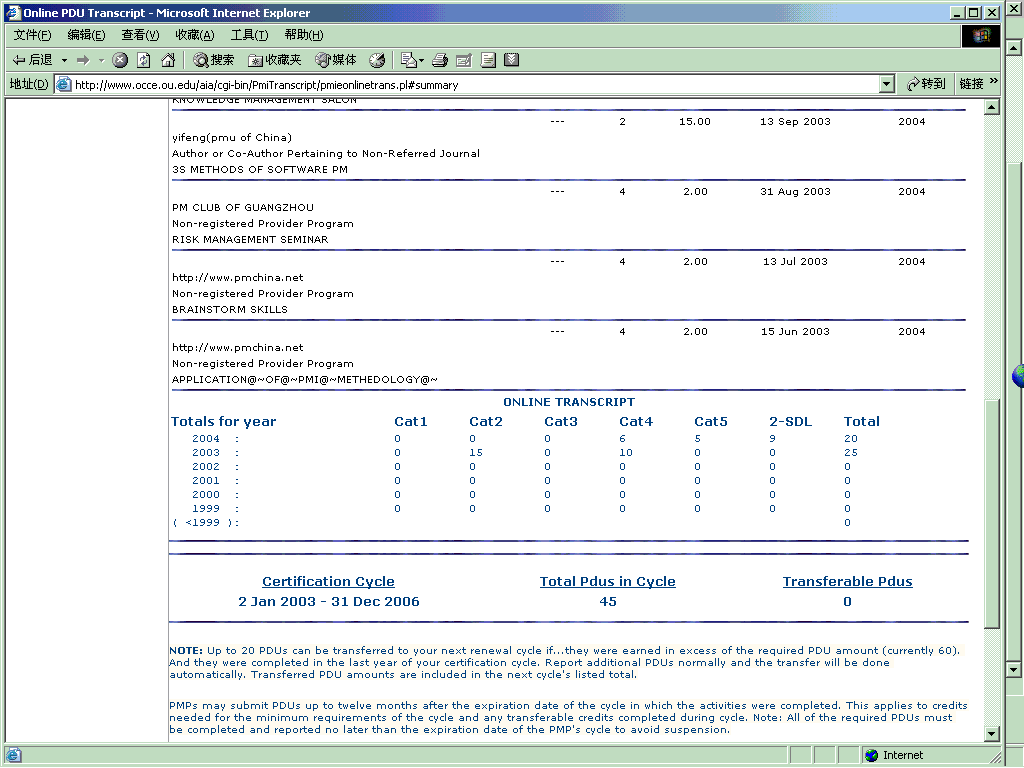
Task: Select the text 3S METHODS OF SOFTWARE PM
Action: click(x=260, y=170)
